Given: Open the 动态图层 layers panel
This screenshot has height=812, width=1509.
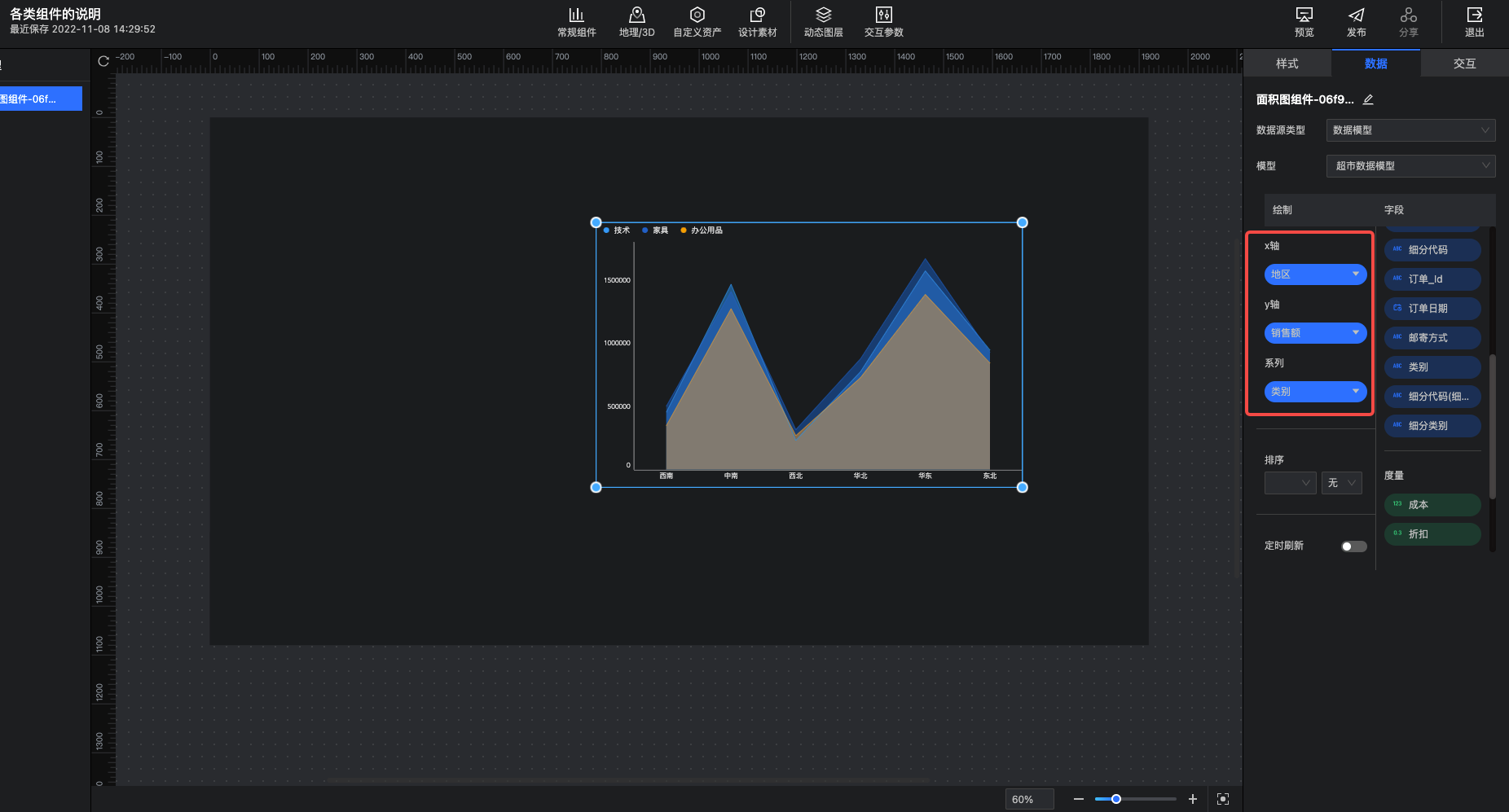Looking at the screenshot, I should [x=823, y=22].
